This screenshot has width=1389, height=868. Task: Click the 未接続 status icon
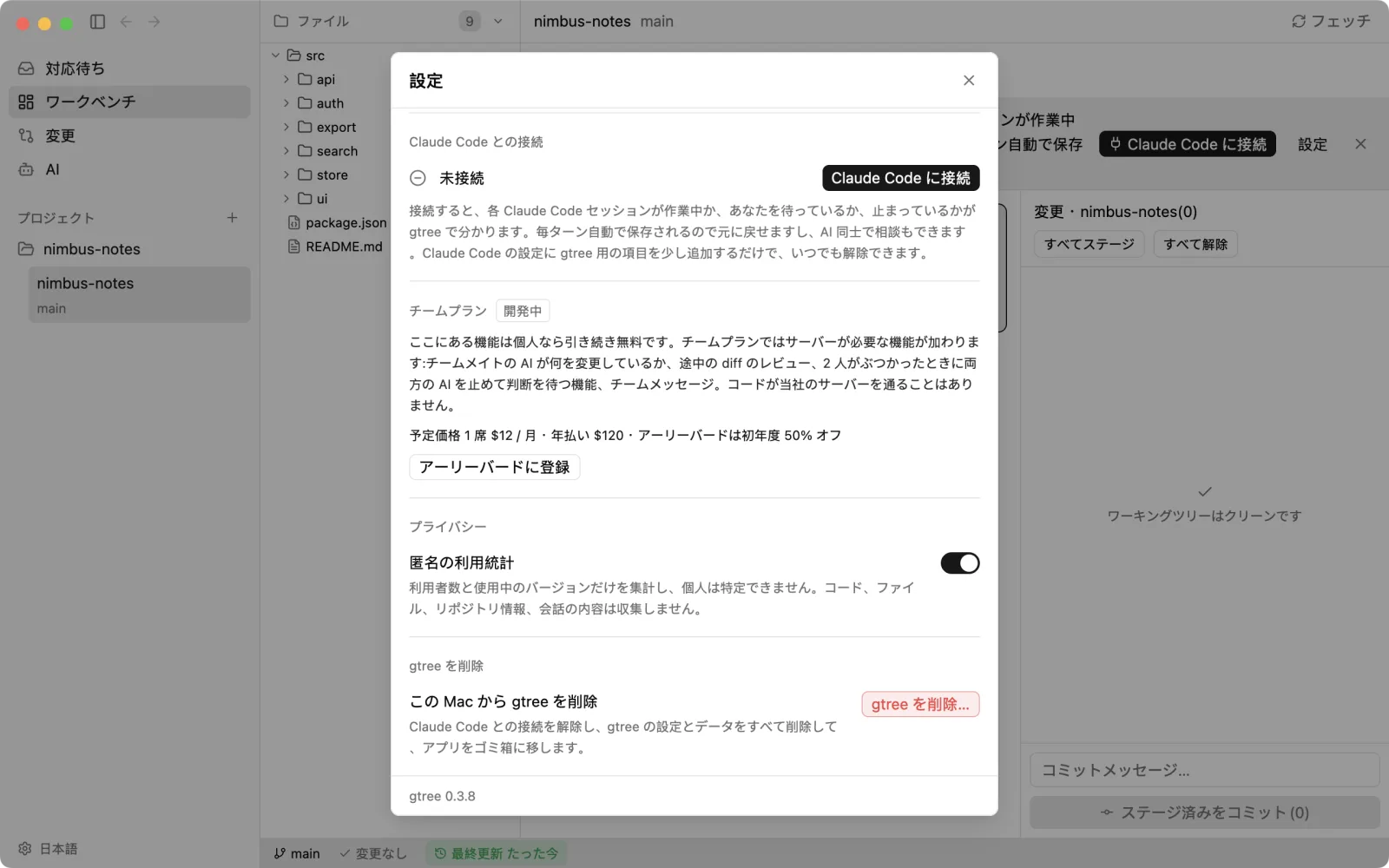click(418, 178)
